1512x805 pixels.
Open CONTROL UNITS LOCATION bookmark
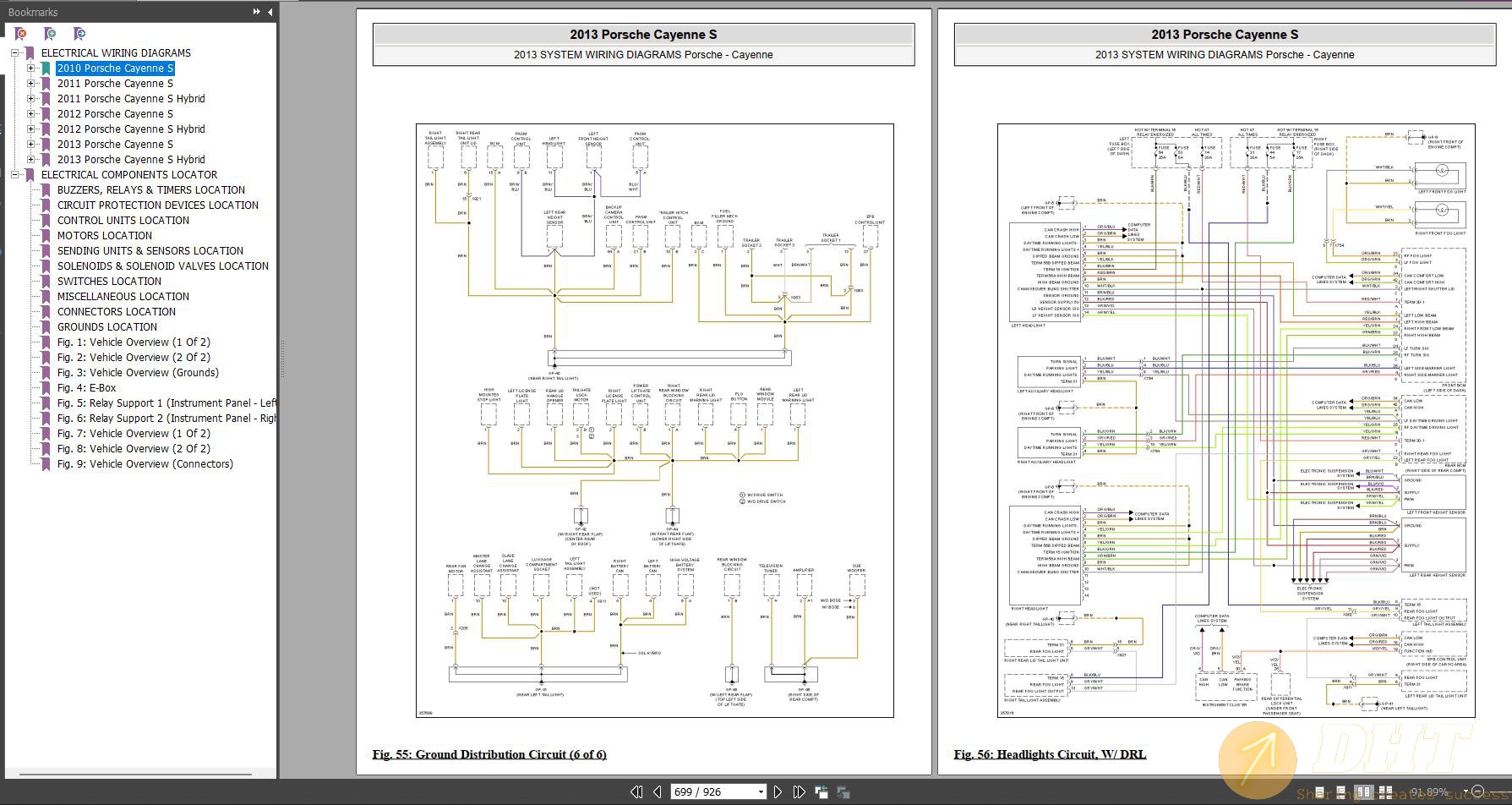(x=123, y=220)
